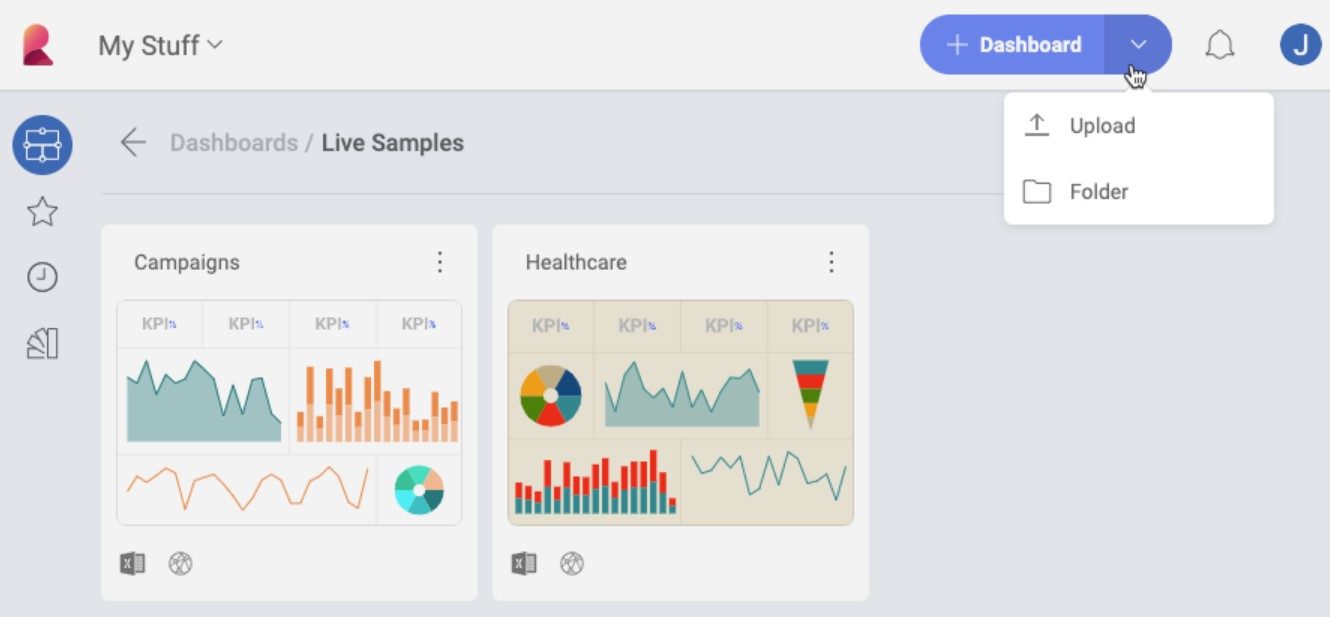View Recents using the clock sidebar icon
This screenshot has height=617, width=1330.
42,277
